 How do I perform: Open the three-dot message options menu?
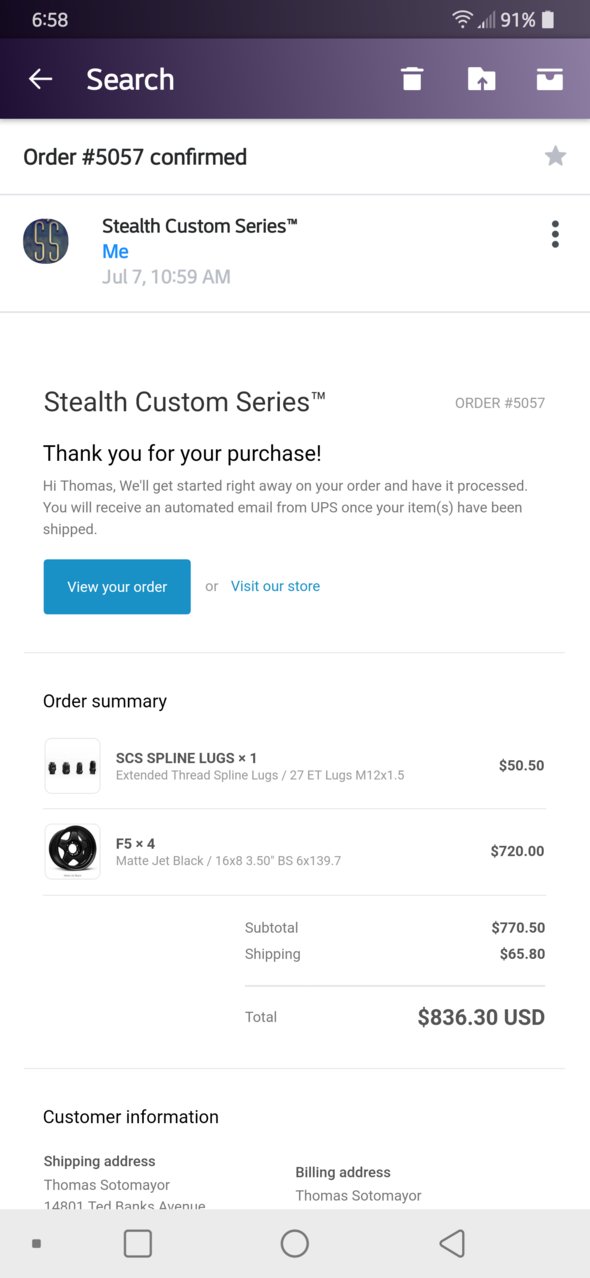click(x=555, y=234)
